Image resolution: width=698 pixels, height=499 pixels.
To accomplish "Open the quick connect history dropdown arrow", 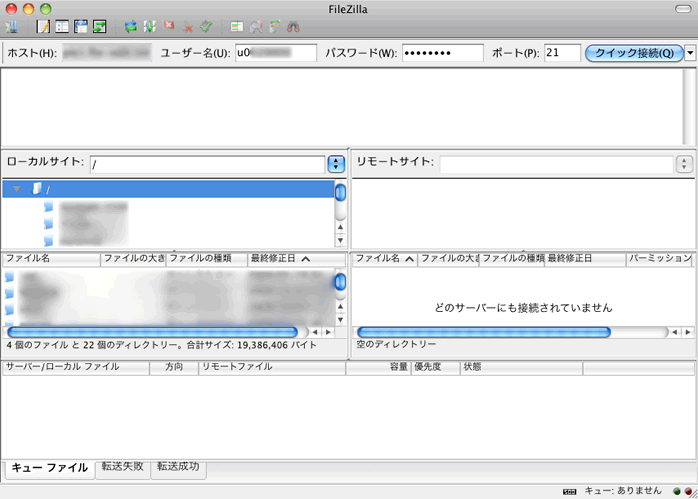I will pyautogui.click(x=690, y=53).
